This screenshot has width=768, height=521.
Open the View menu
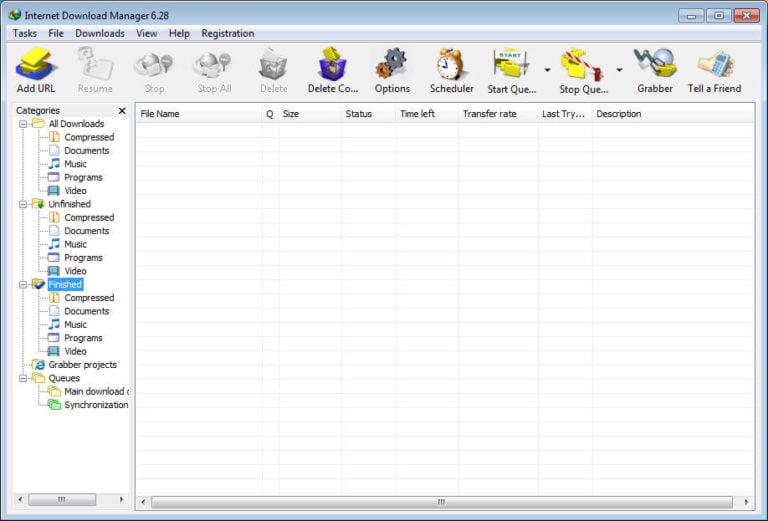click(146, 33)
